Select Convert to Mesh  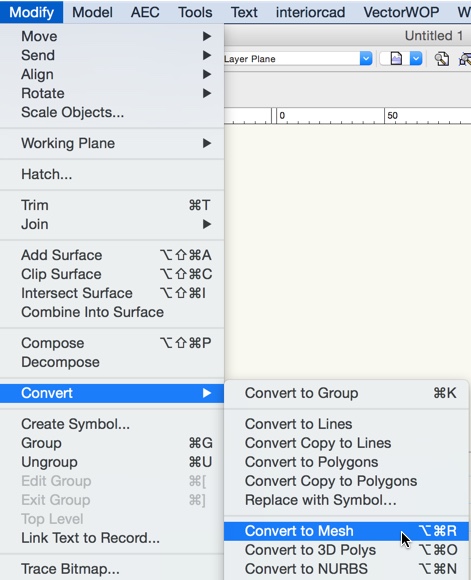pyautogui.click(x=346, y=531)
